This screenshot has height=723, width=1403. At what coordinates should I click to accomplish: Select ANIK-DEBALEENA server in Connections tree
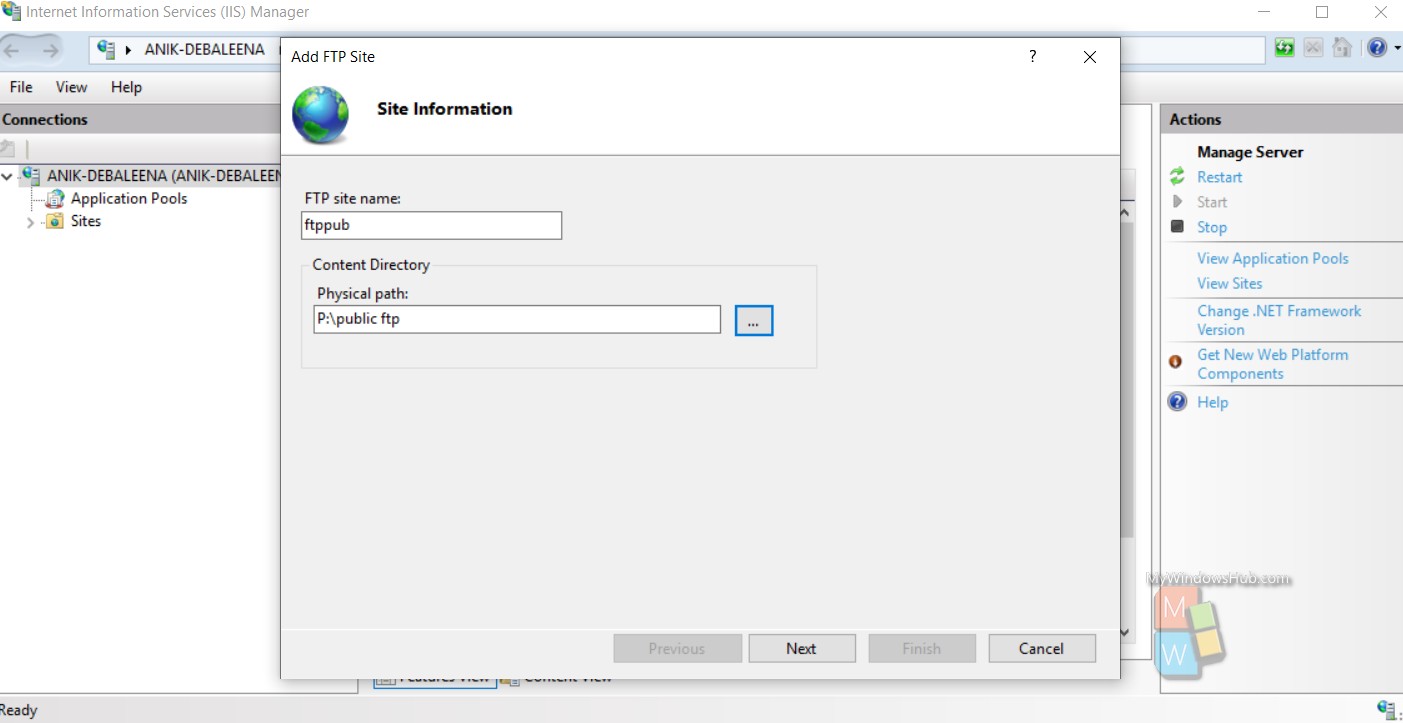coord(163,175)
